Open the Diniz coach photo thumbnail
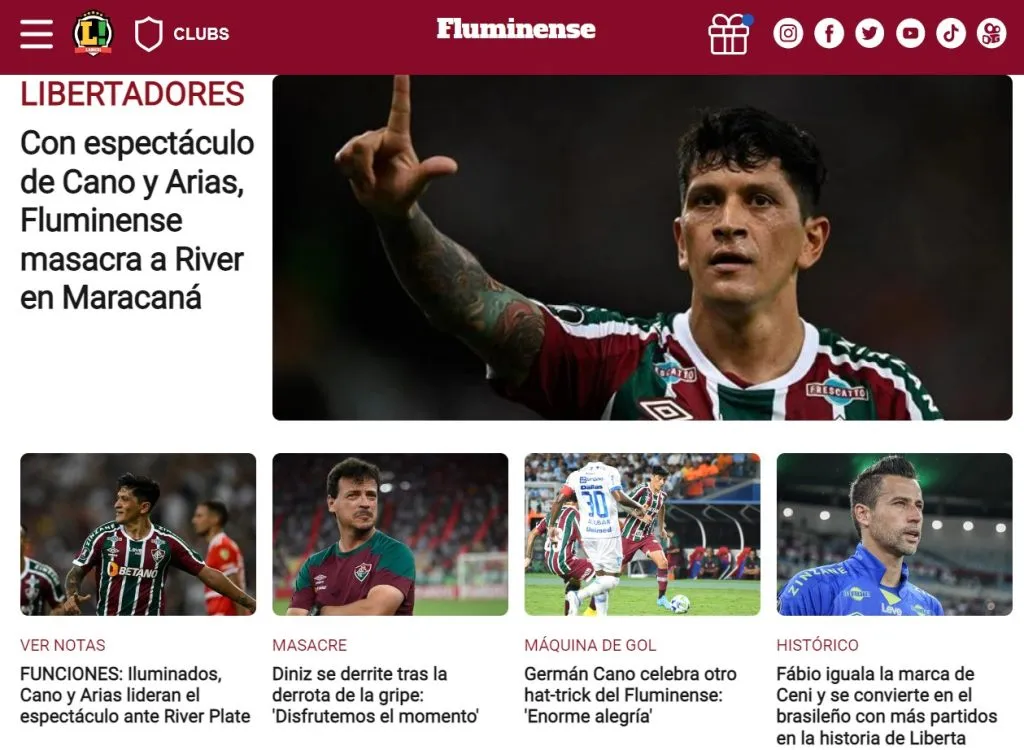Viewport: 1024px width, 750px height. (x=390, y=534)
